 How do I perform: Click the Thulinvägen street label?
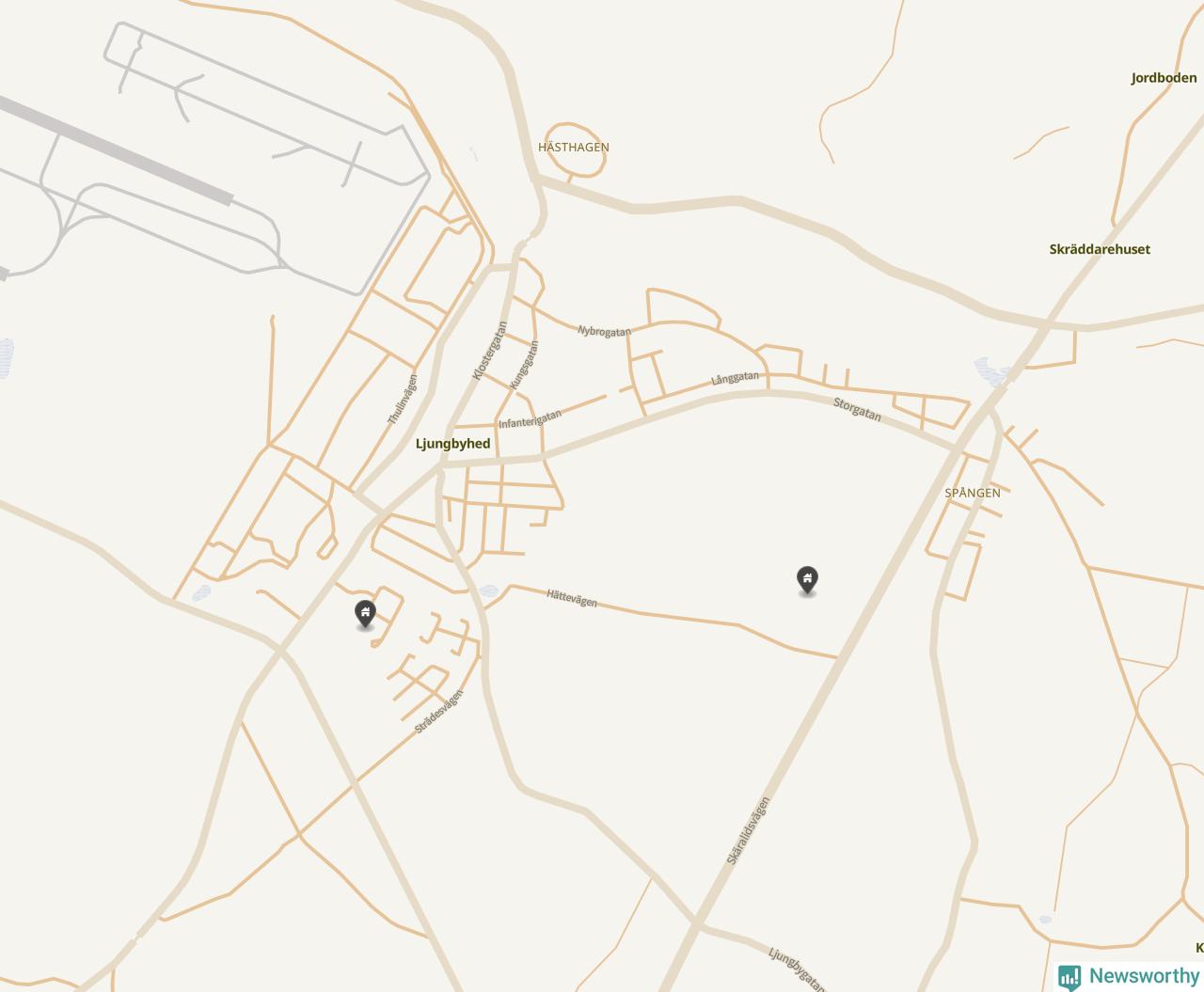pos(403,399)
